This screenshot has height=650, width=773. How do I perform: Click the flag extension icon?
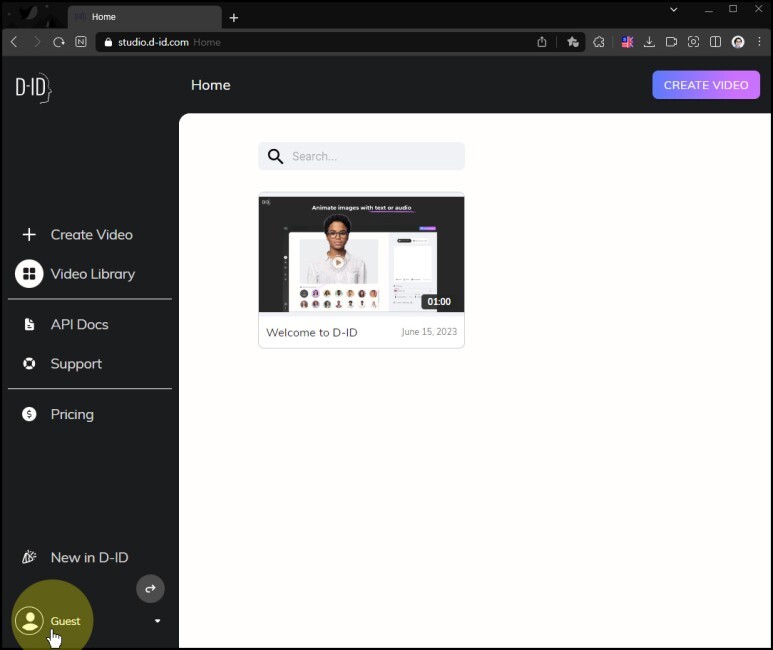(x=627, y=42)
